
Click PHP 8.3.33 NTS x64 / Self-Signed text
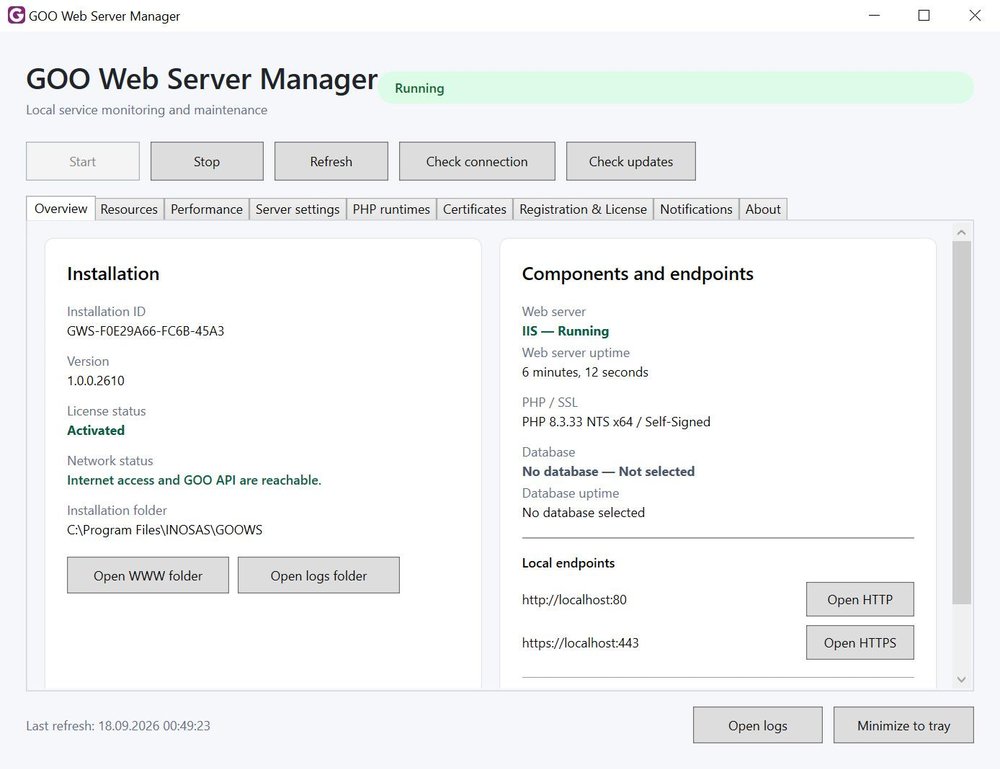click(x=616, y=421)
